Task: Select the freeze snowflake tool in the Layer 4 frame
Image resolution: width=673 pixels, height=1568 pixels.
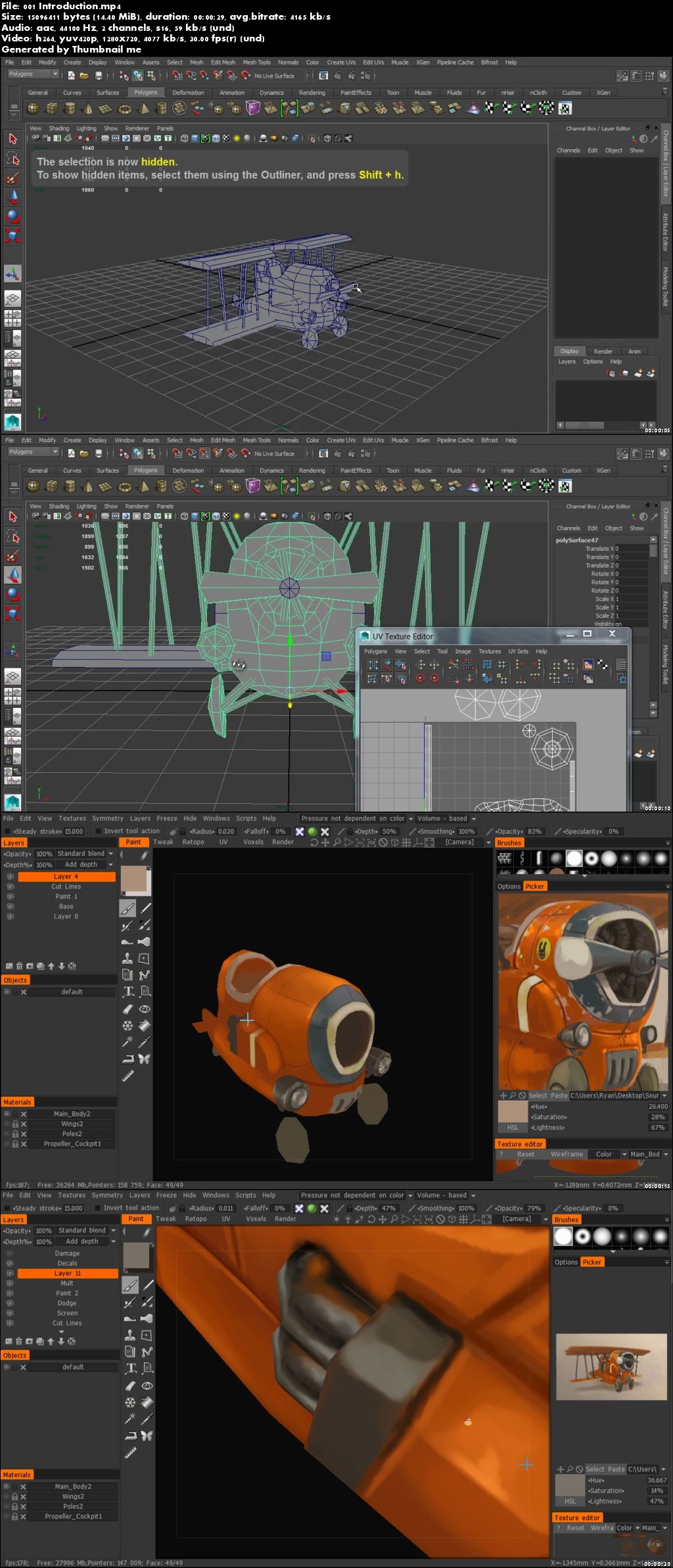Action: click(x=128, y=1025)
